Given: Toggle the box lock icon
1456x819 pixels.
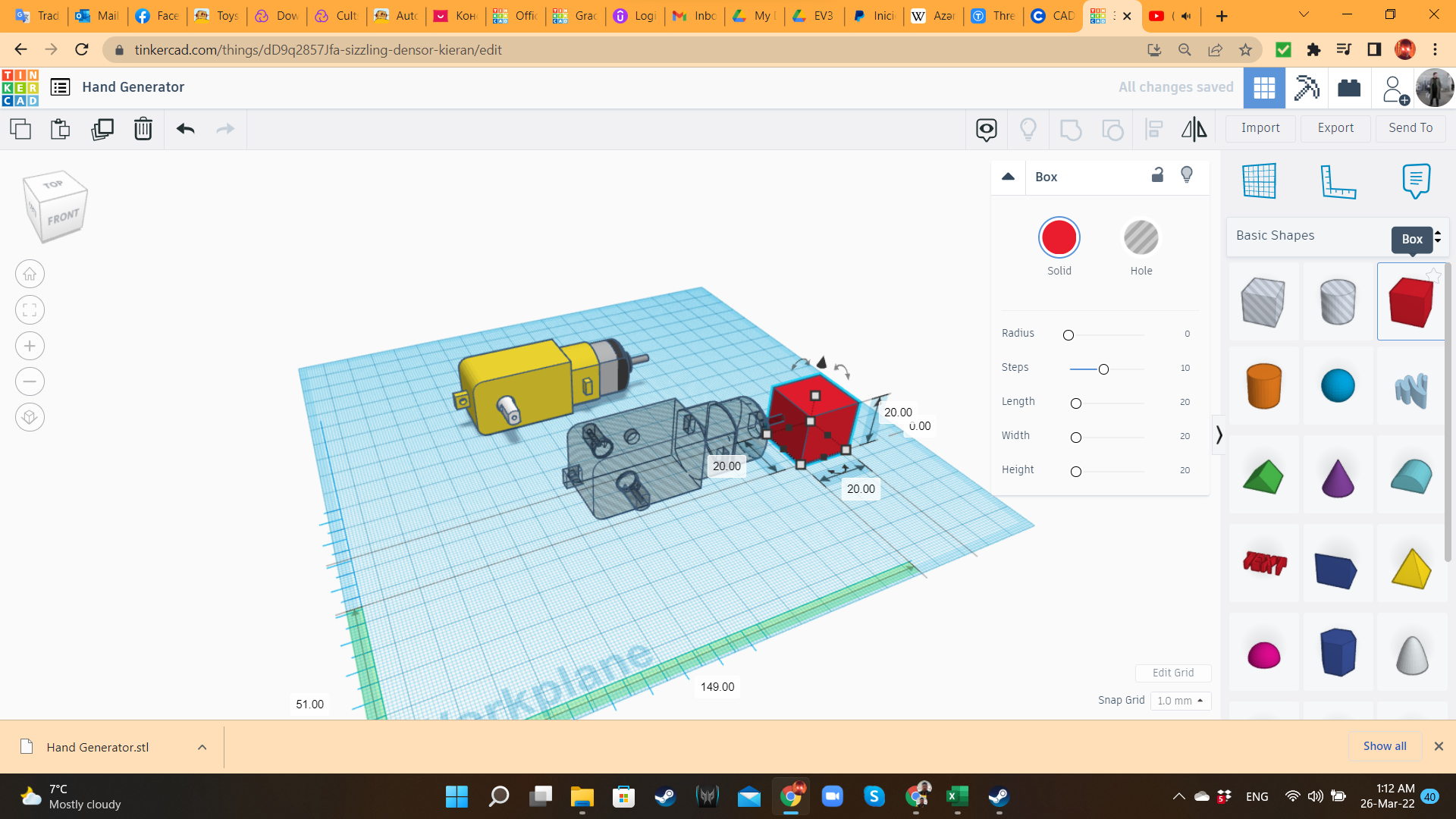Looking at the screenshot, I should click(1157, 175).
